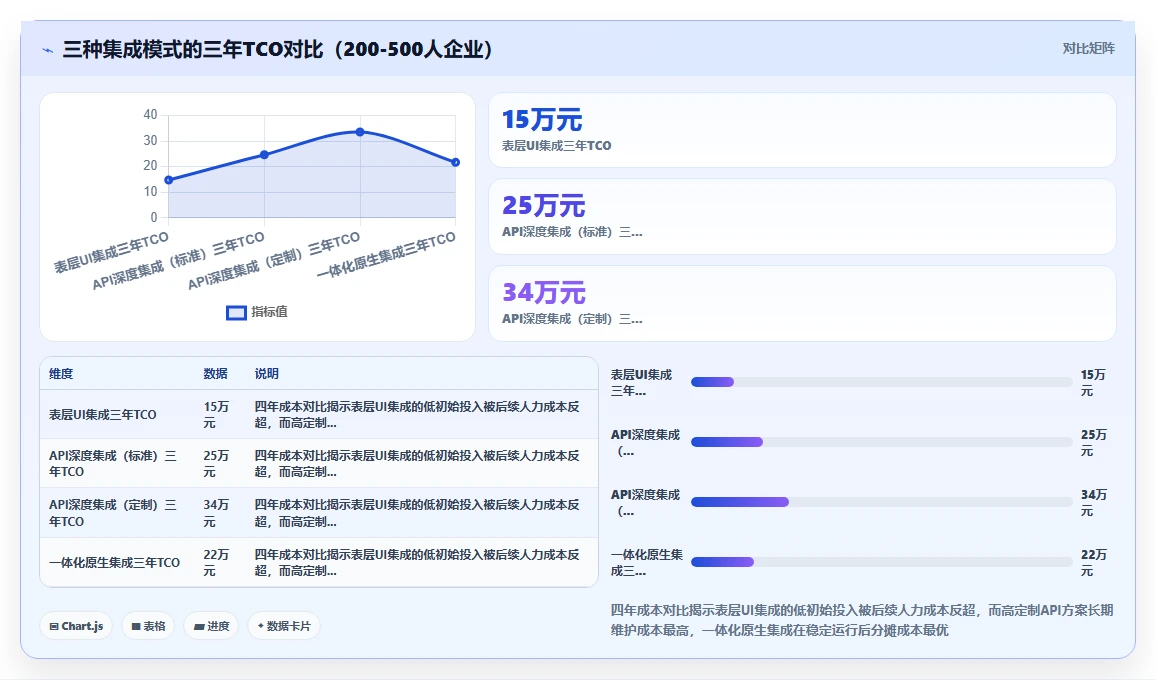Click the icon inside the Chart.js tag

(x=54, y=627)
